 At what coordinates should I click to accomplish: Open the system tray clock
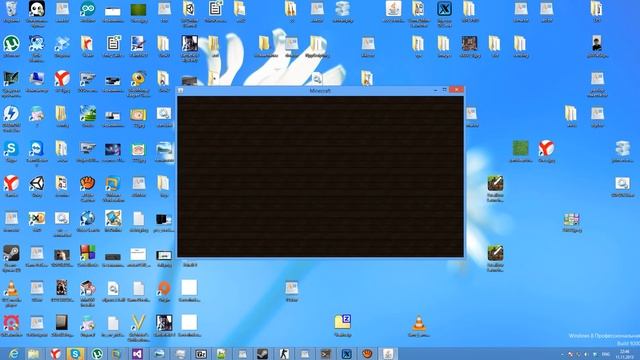click(624, 354)
